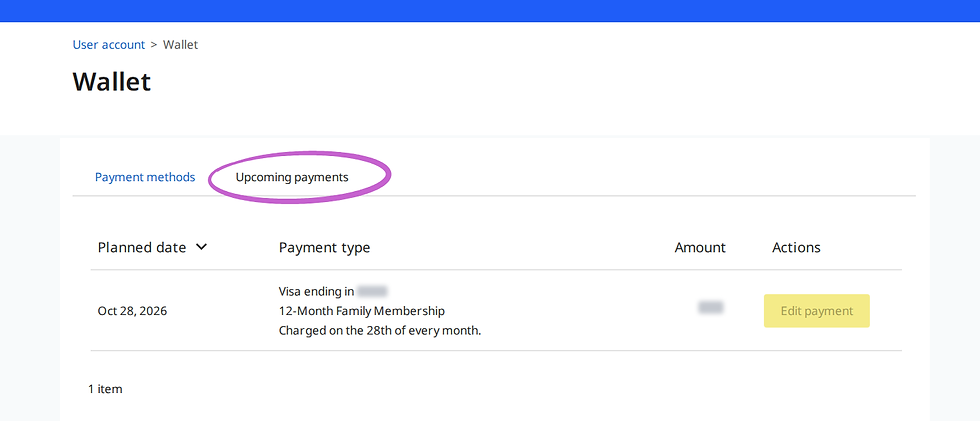The image size is (980, 421).
Task: Click the Amount column header
Action: click(x=700, y=247)
